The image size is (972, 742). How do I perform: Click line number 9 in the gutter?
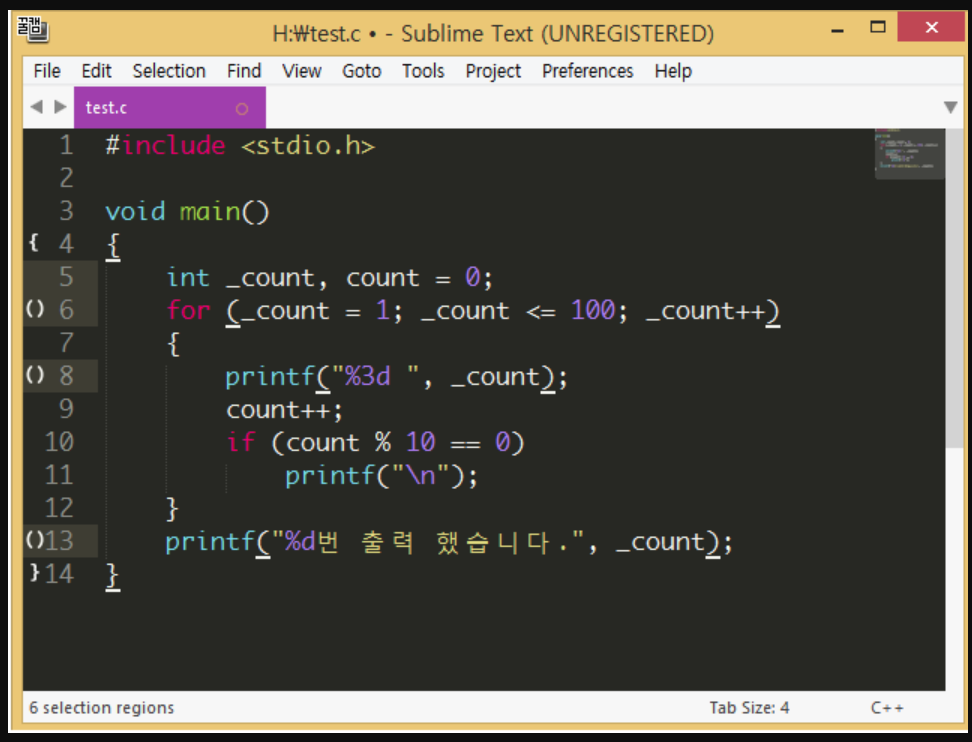click(x=66, y=409)
